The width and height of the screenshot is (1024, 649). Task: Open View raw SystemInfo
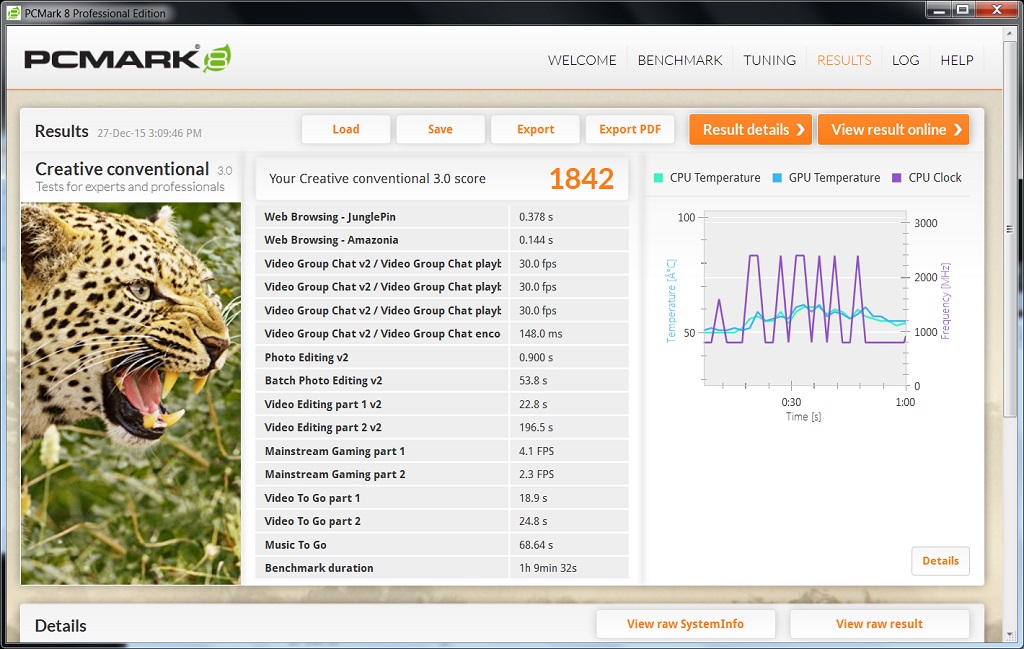[x=685, y=624]
